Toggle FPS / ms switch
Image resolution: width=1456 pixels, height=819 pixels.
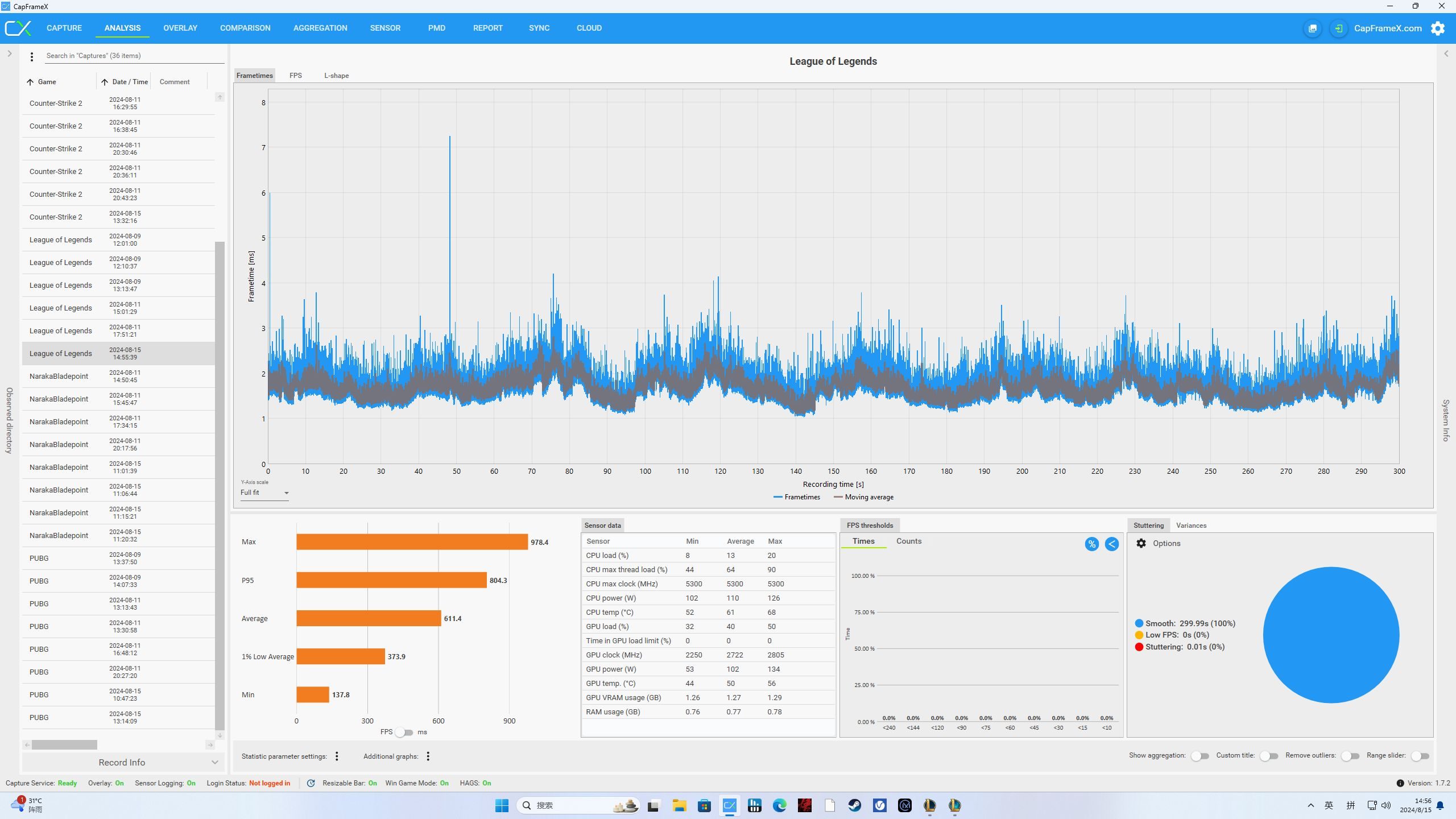pyautogui.click(x=404, y=732)
